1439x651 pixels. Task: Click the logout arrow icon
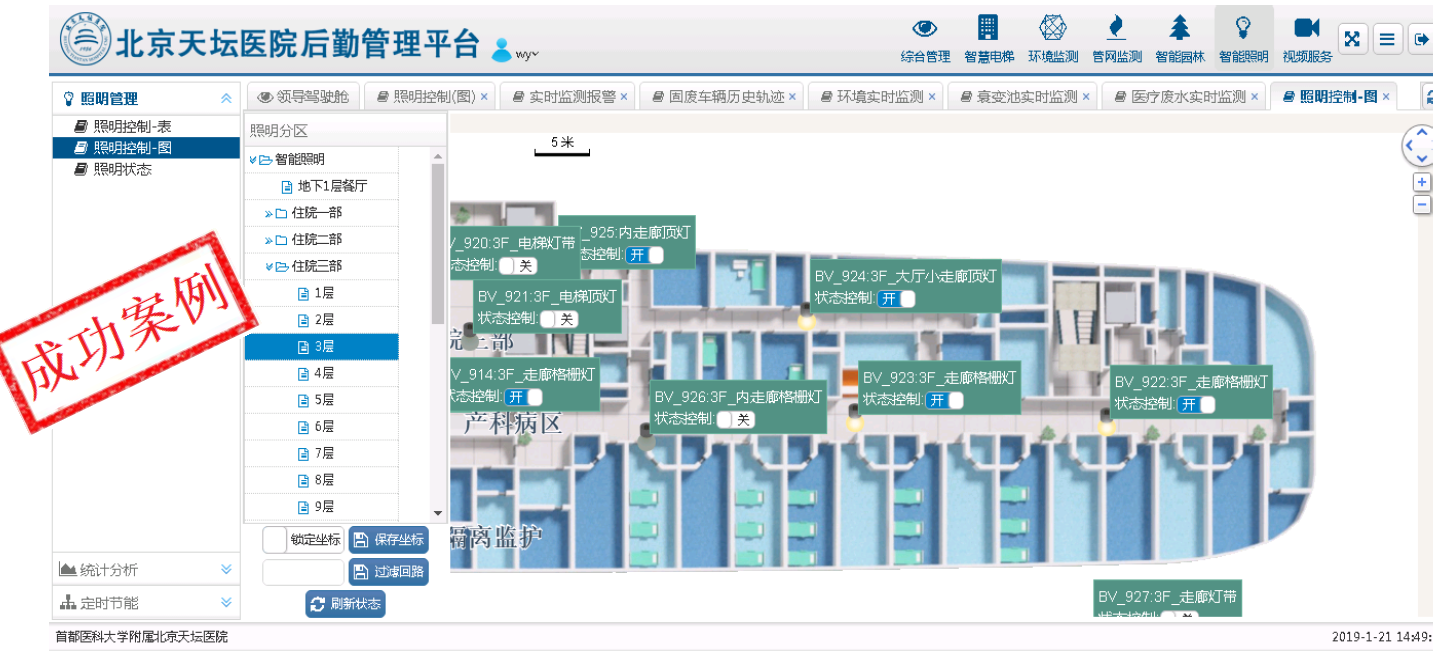tap(1421, 39)
